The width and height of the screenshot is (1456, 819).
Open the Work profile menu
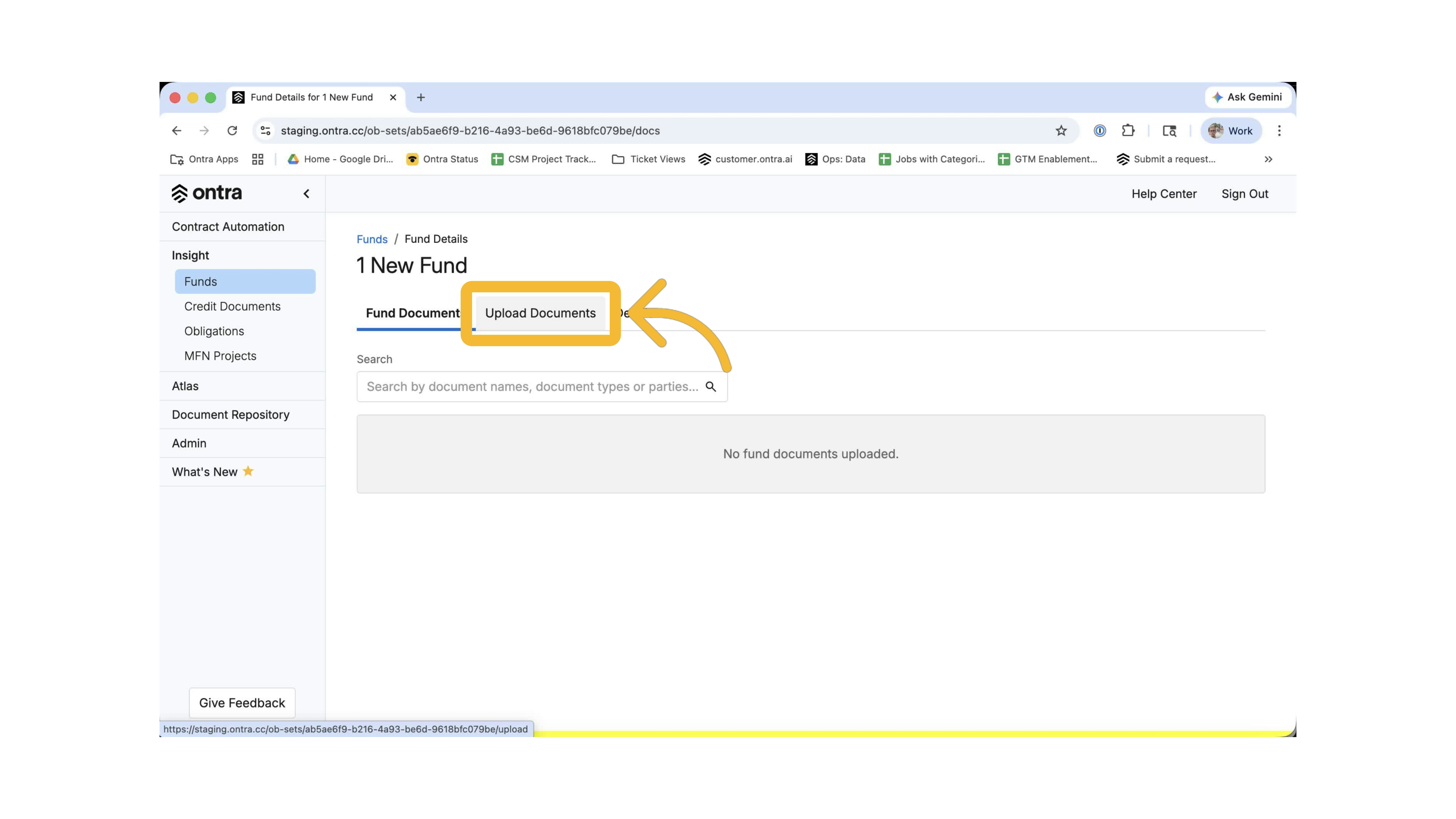1231,130
